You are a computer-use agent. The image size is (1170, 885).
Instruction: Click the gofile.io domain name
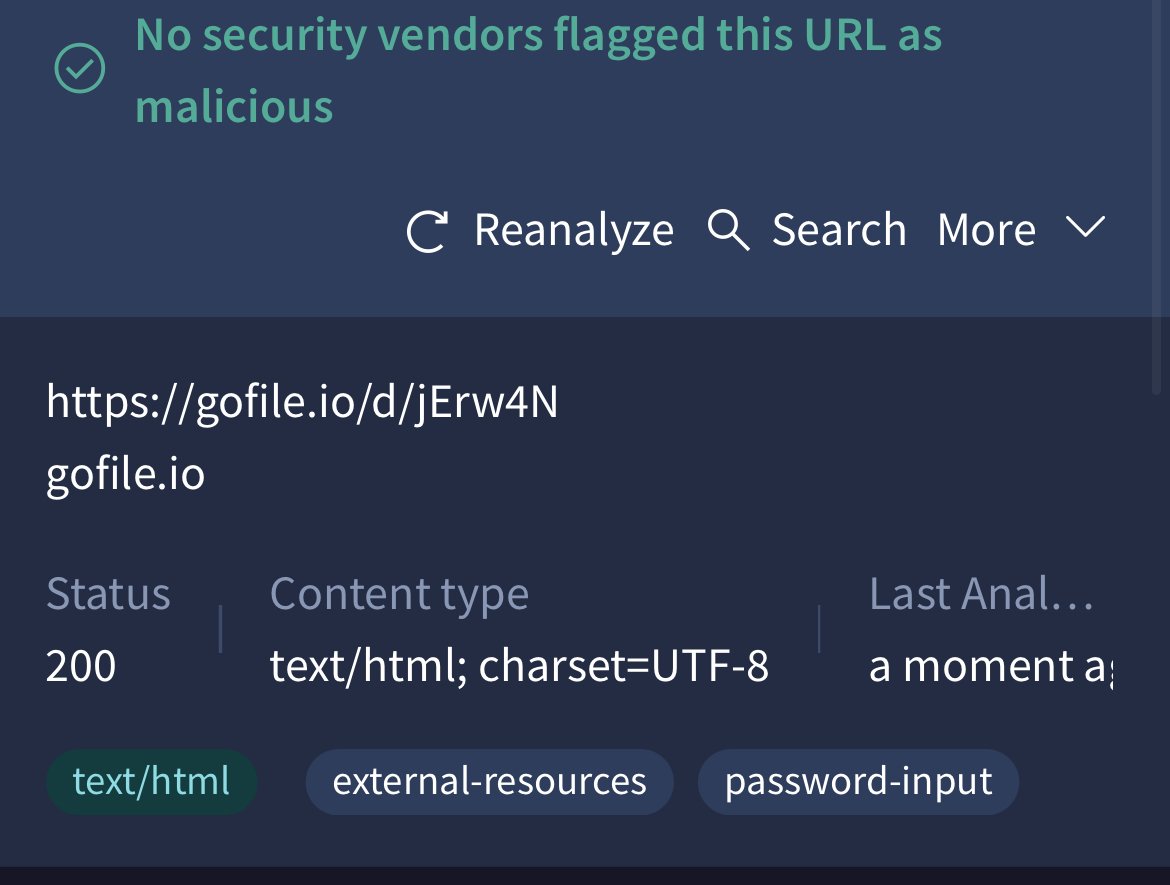click(x=126, y=473)
